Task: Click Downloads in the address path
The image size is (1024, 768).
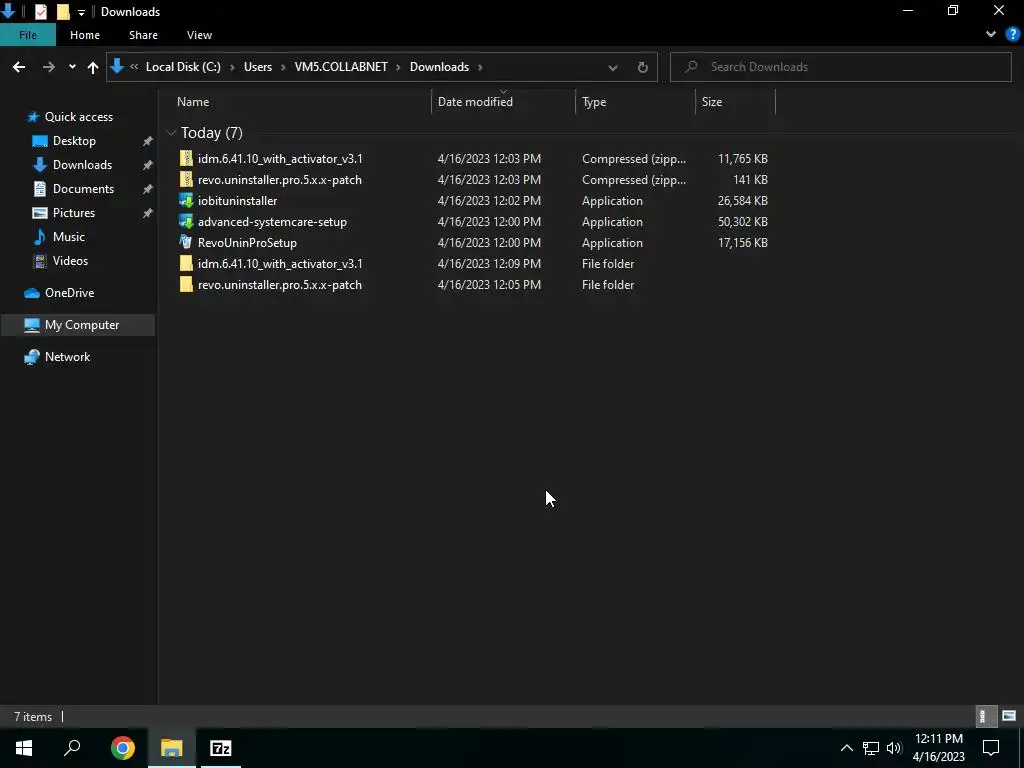Action: click(439, 67)
